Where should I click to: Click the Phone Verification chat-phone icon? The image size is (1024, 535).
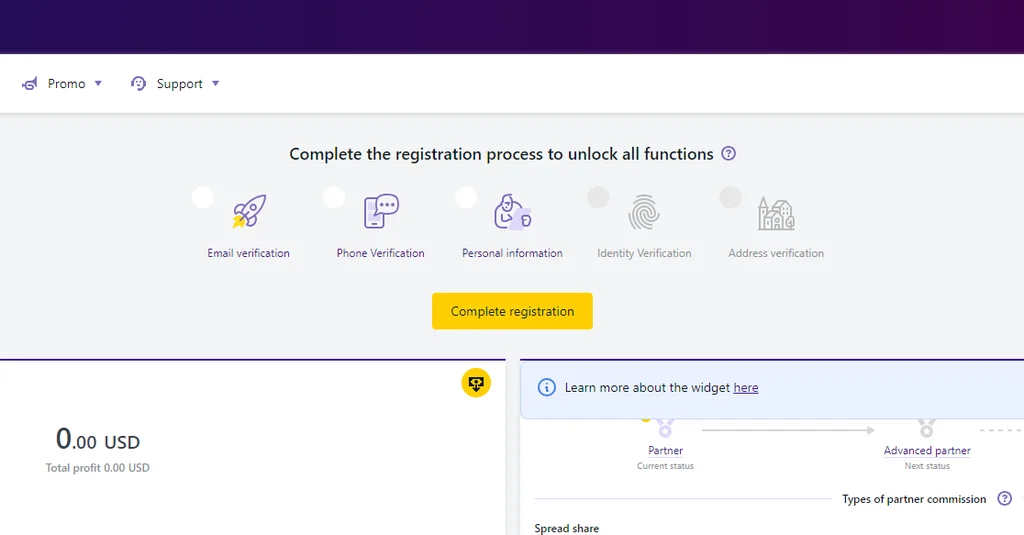coord(381,212)
